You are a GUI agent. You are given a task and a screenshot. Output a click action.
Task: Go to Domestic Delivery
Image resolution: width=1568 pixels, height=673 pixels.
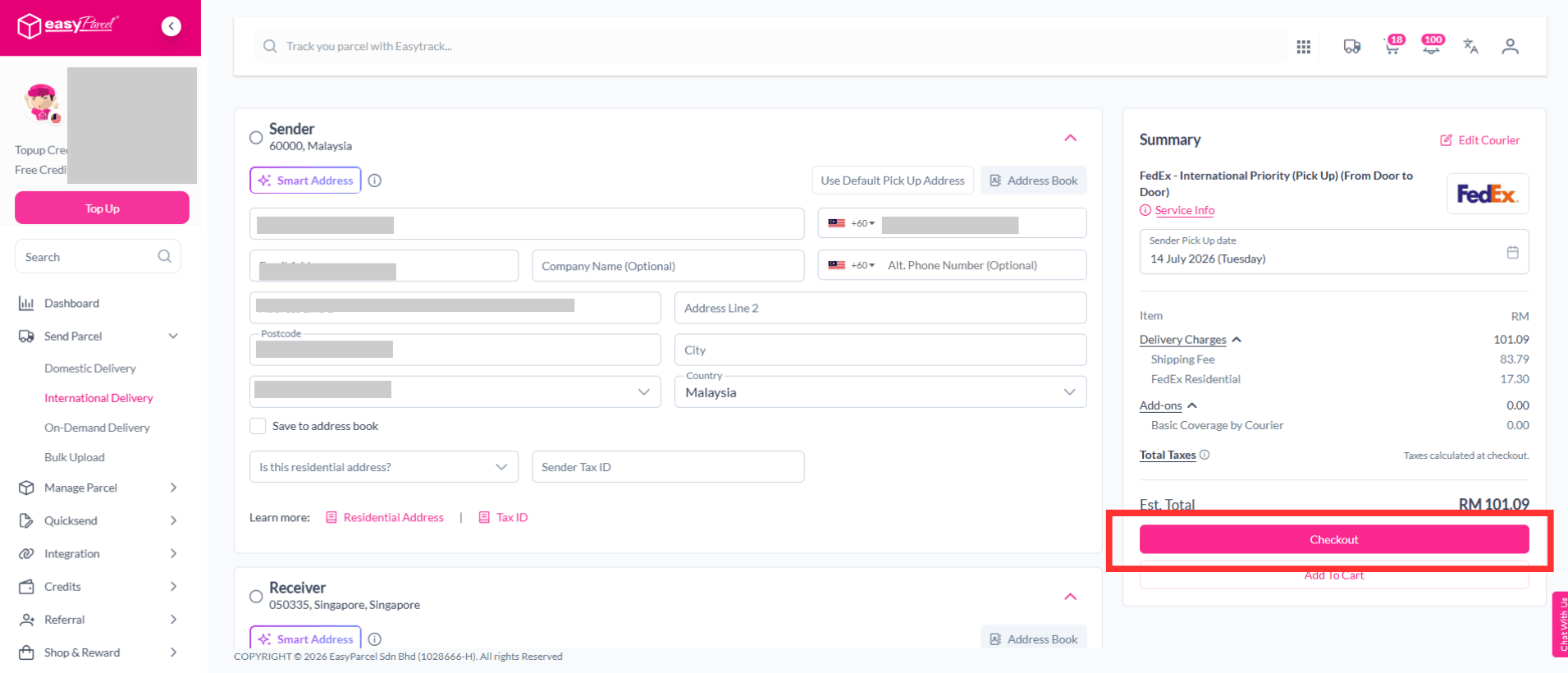[90, 369]
